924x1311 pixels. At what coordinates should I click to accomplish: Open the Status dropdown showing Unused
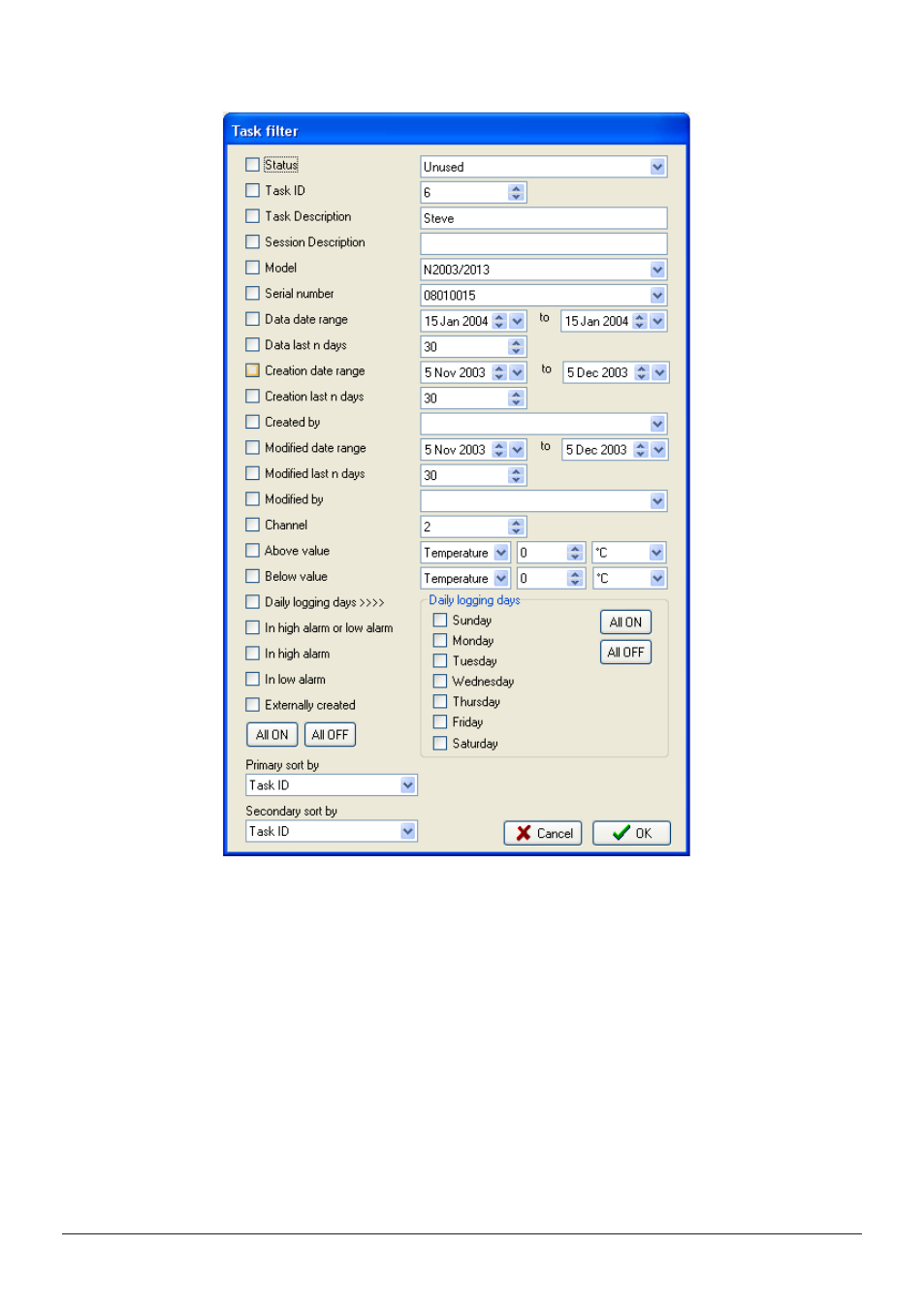[657, 167]
